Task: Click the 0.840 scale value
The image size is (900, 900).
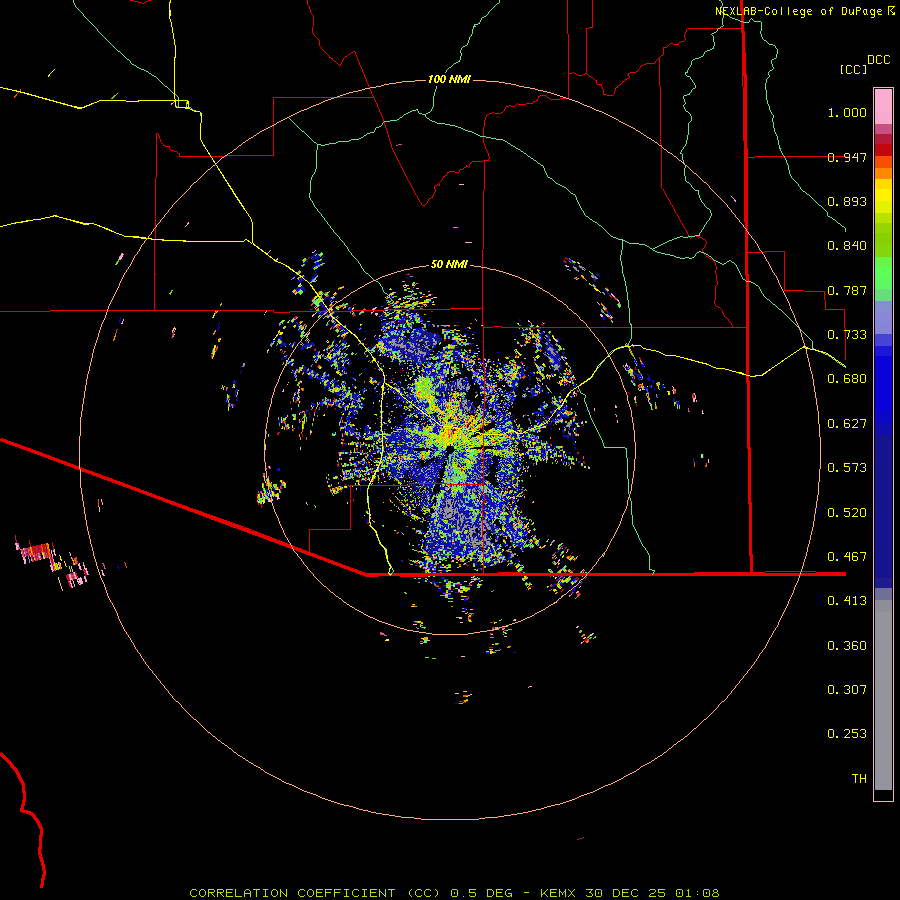Action: [847, 246]
